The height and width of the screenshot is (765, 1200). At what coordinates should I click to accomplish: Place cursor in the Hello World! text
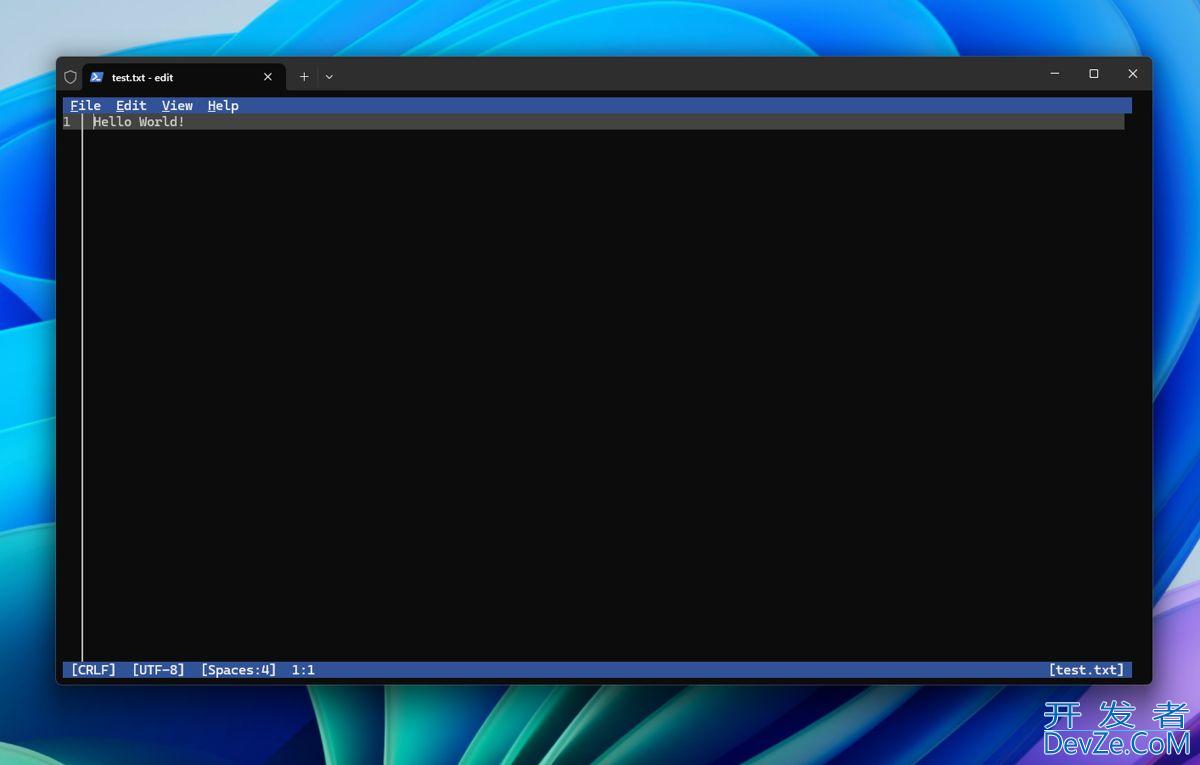139,122
